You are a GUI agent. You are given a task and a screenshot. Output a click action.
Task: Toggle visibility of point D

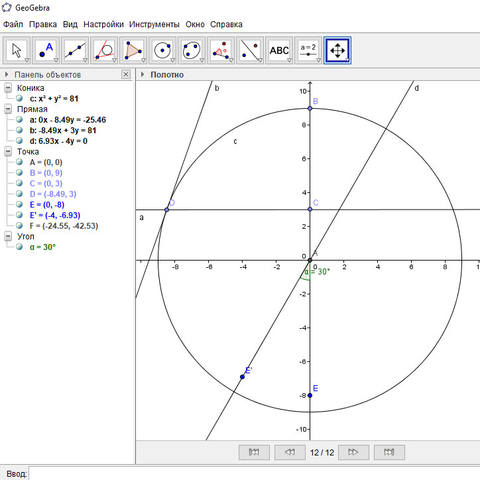pyautogui.click(x=19, y=194)
